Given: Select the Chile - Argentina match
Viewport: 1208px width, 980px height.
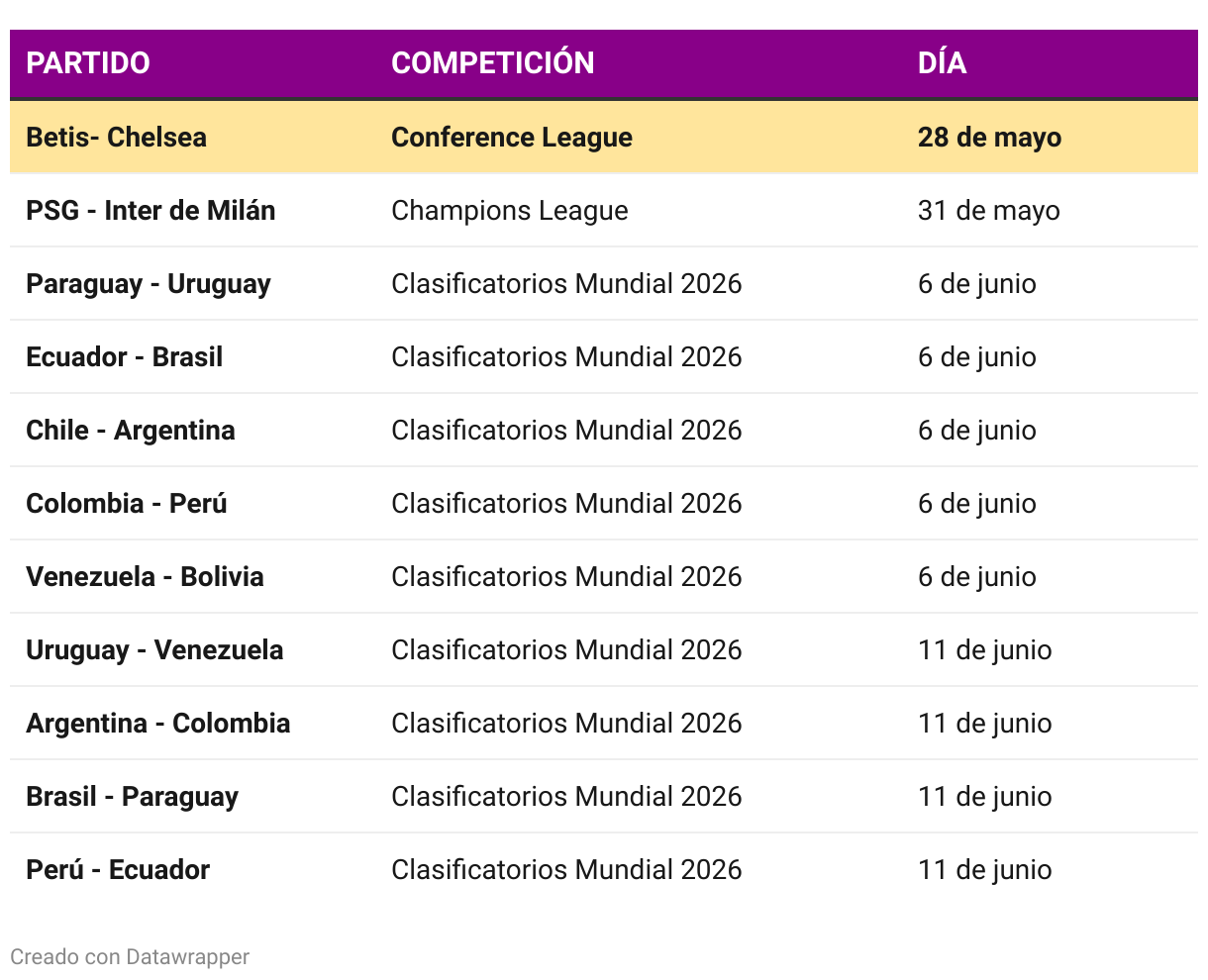Looking at the screenshot, I should pos(131,431).
